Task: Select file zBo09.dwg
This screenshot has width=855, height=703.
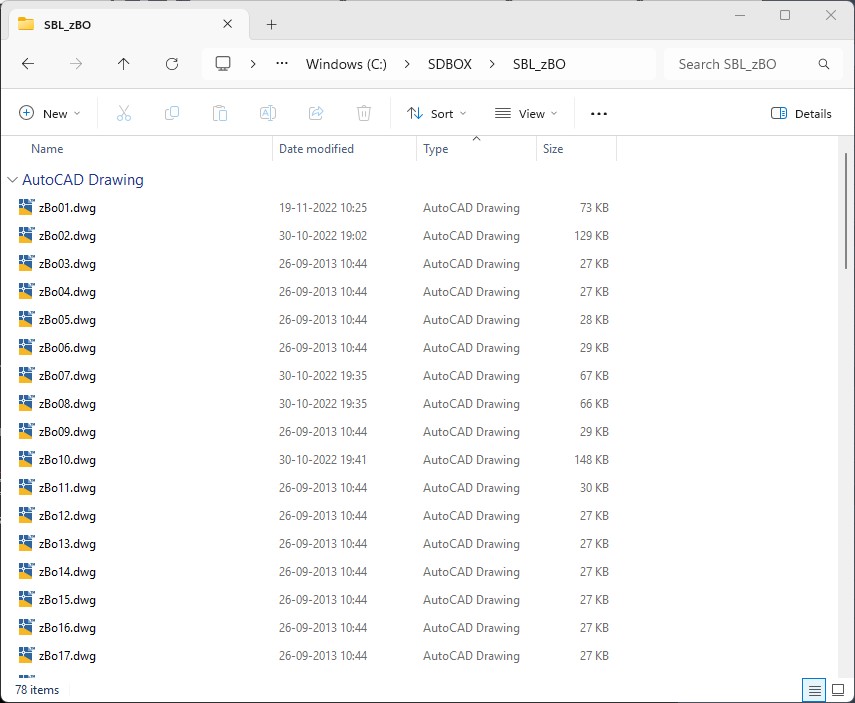Action: coord(67,431)
